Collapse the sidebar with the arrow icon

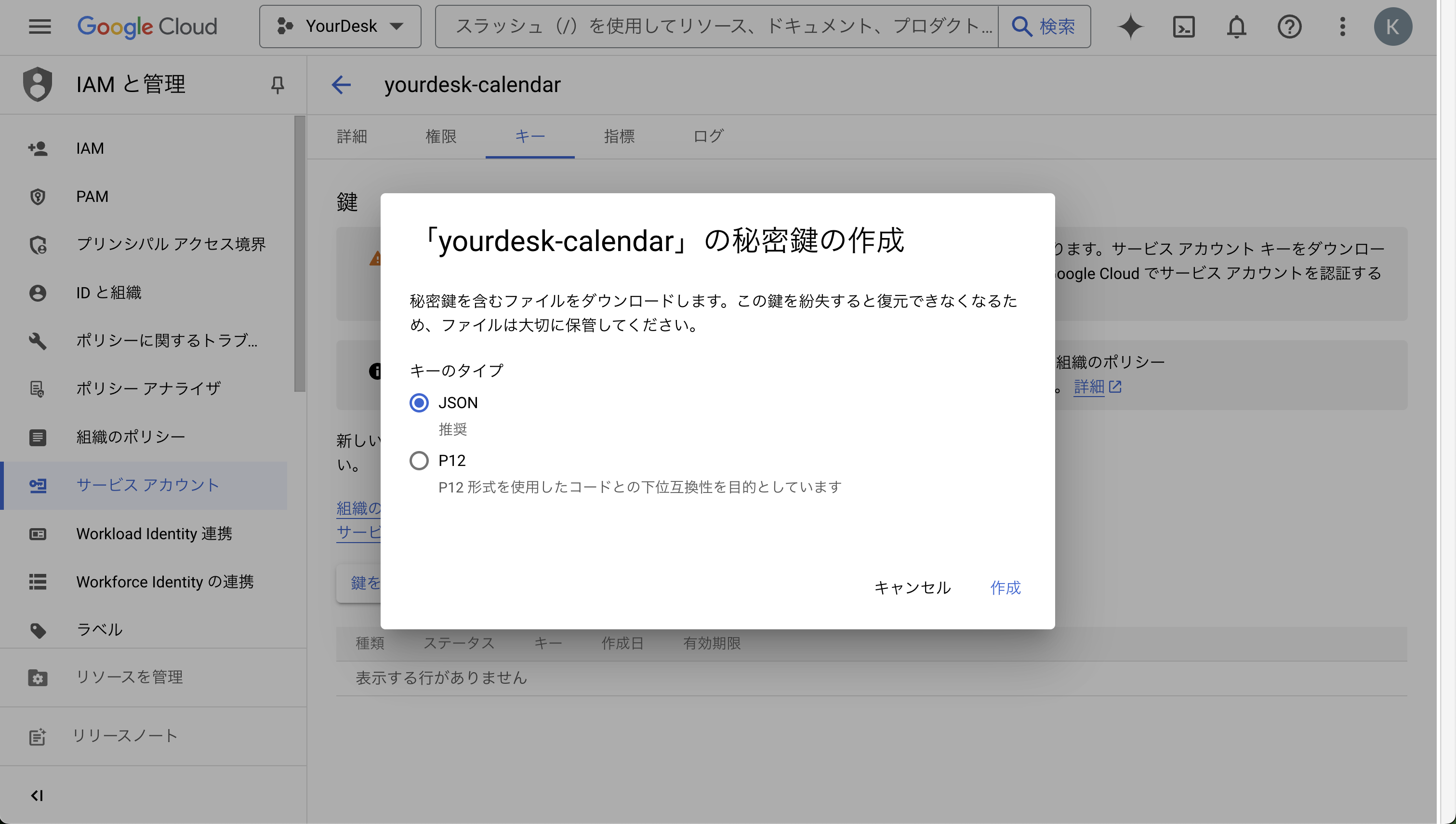37,796
